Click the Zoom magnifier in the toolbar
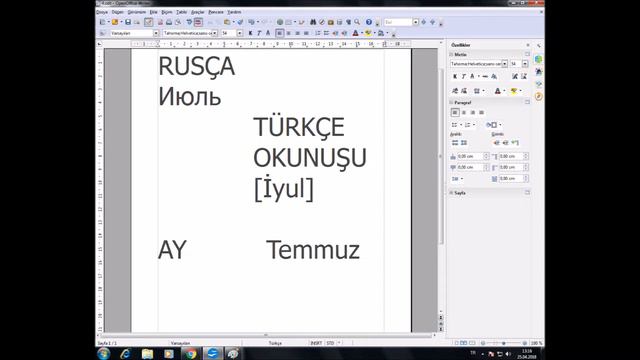Viewport: 640px width, 360px height. click(x=357, y=22)
